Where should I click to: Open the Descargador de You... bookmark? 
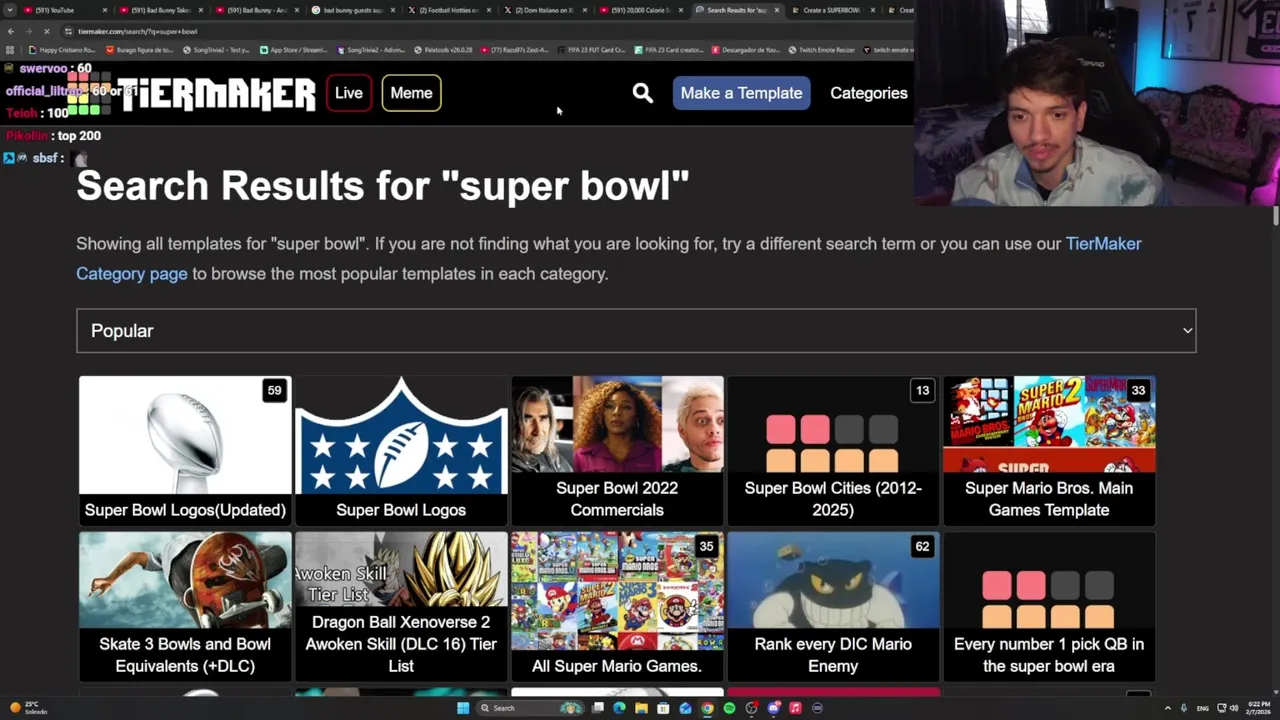point(744,50)
